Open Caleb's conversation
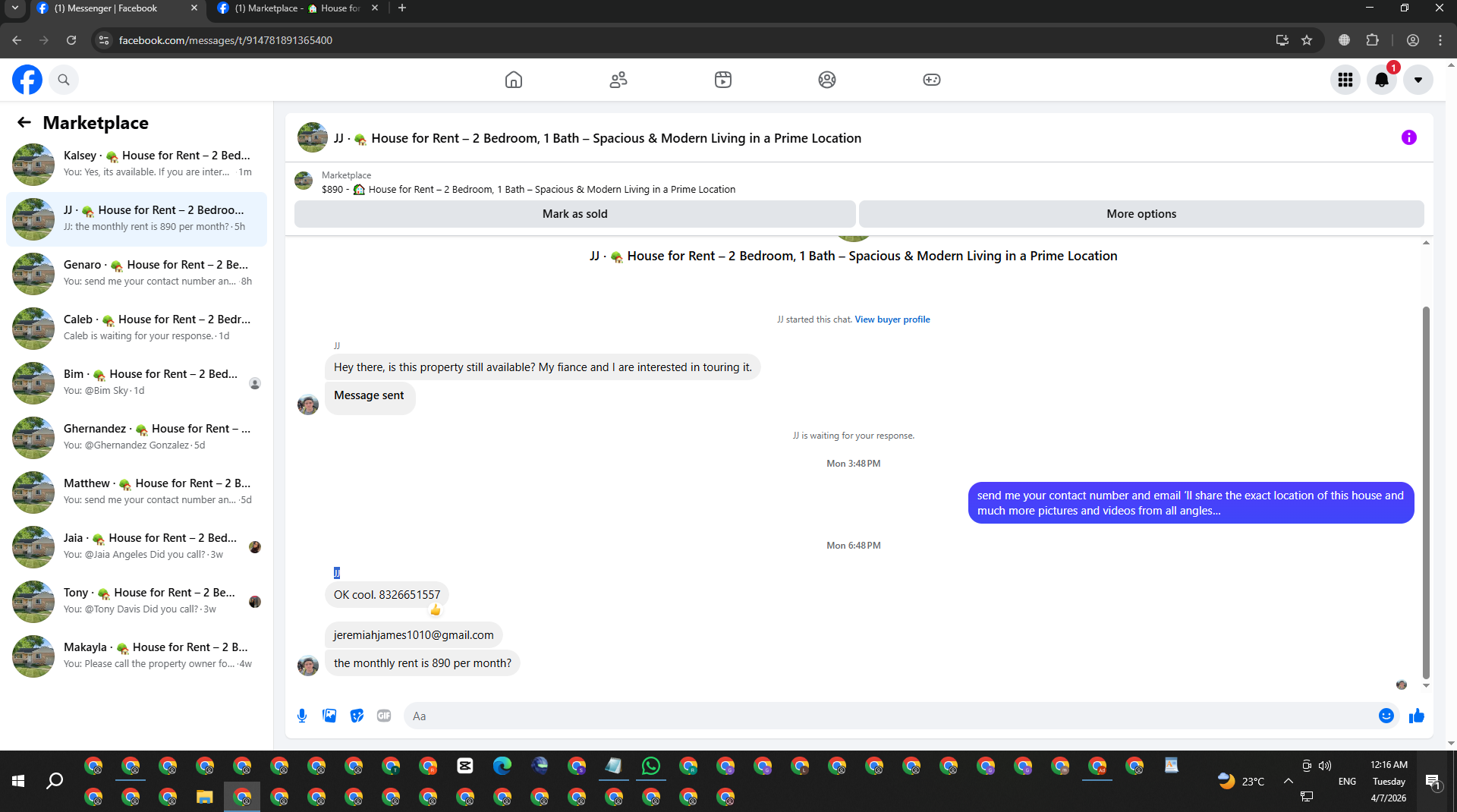The width and height of the screenshot is (1457, 812). tap(137, 328)
